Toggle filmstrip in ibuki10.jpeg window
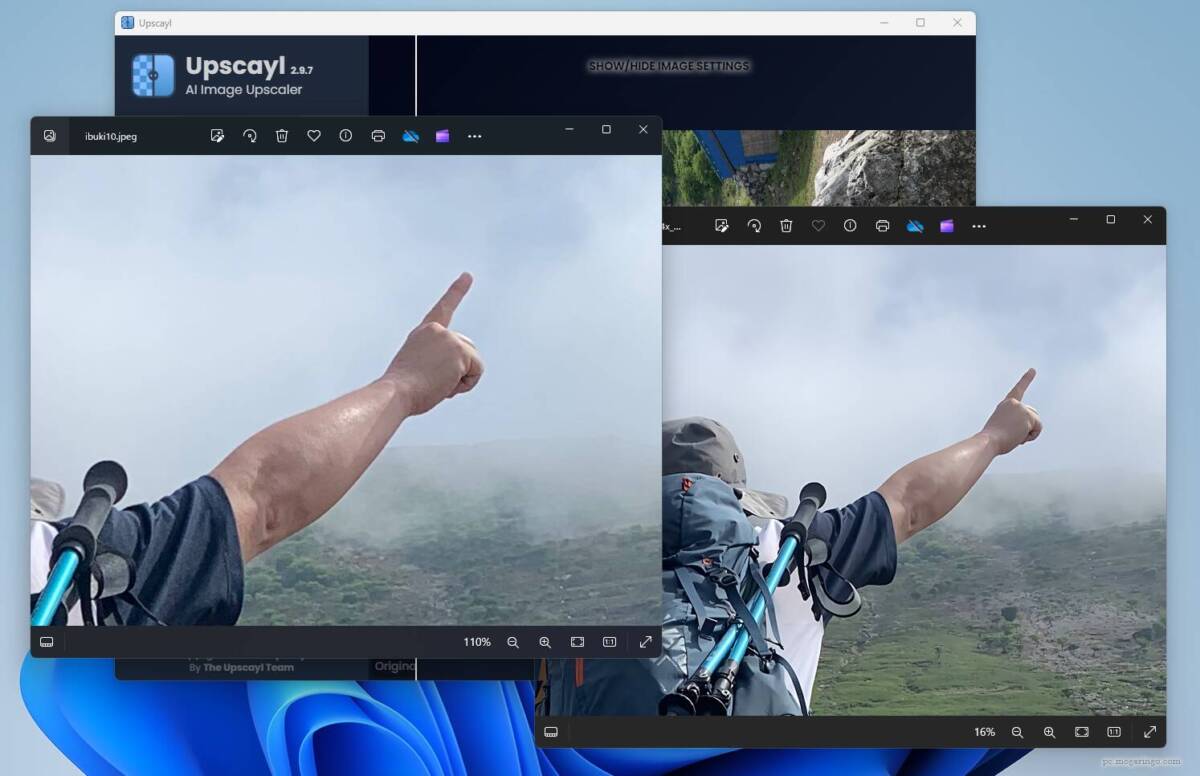Screen dimensions: 1200x776 pos(46,642)
